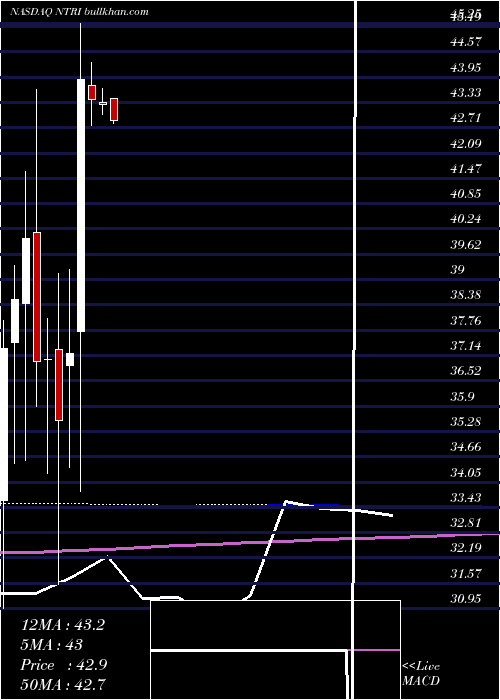Click the 43.33 price axis label
500x700 pixels.
[466, 93]
